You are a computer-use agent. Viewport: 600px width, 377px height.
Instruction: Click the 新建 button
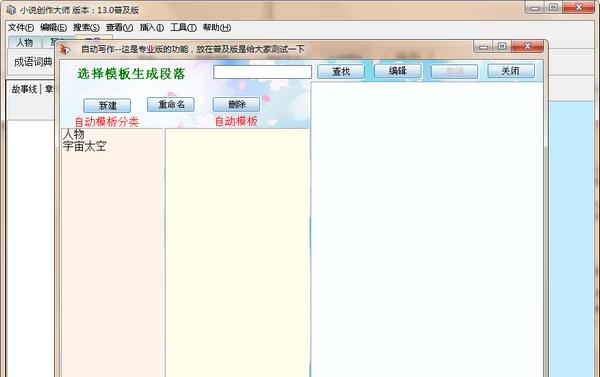tap(107, 105)
